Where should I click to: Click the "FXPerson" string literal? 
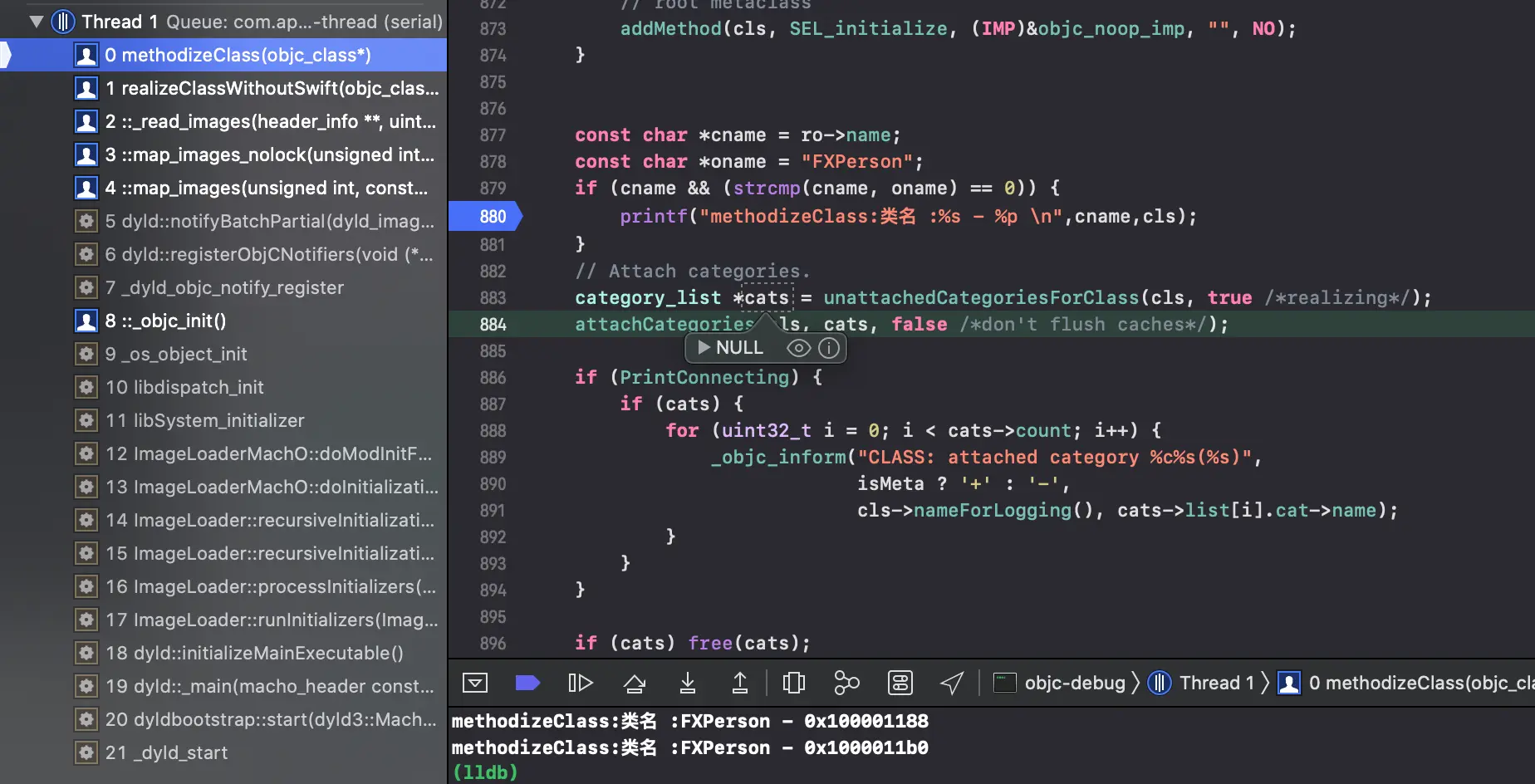(x=856, y=161)
